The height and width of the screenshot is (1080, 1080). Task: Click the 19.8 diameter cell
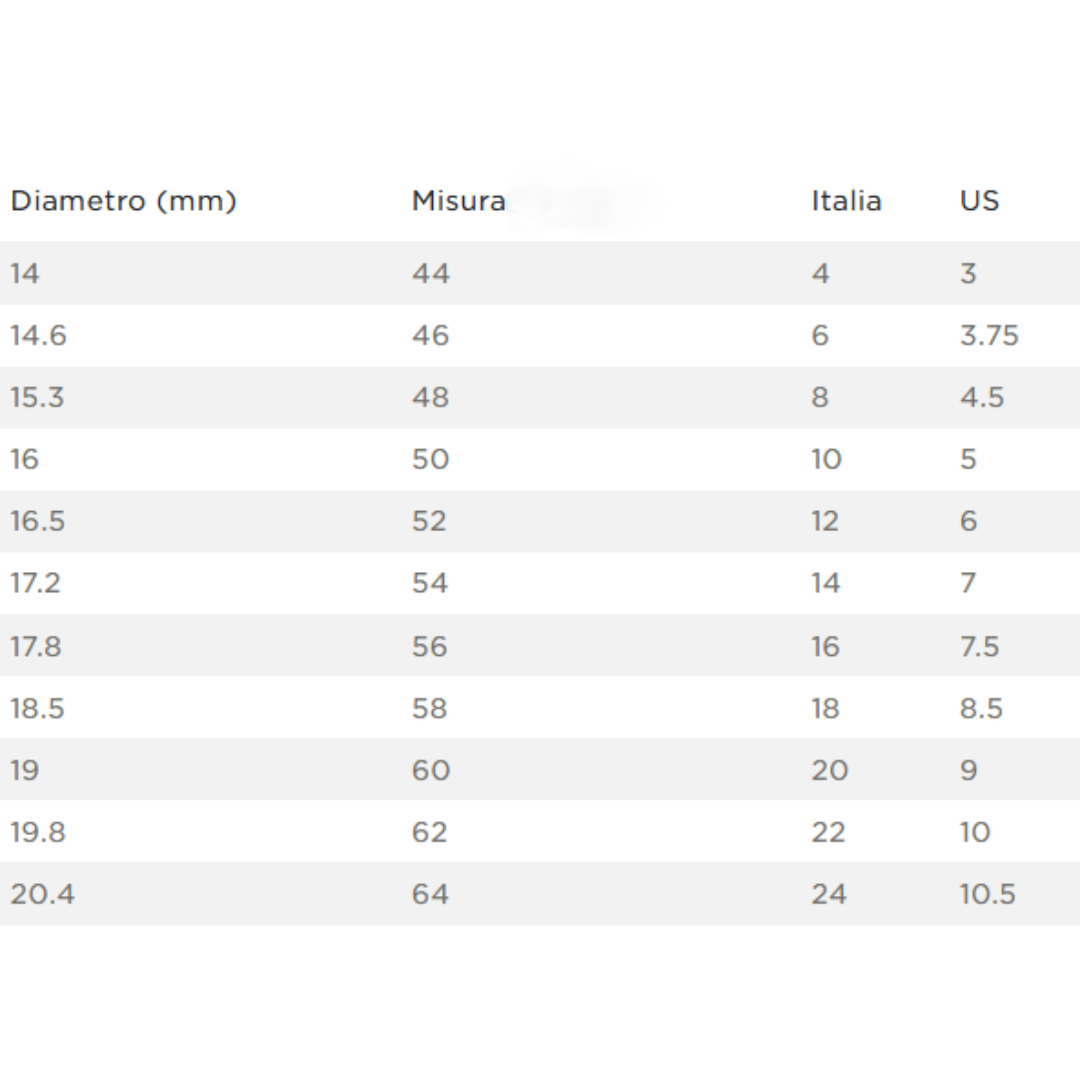coord(38,832)
